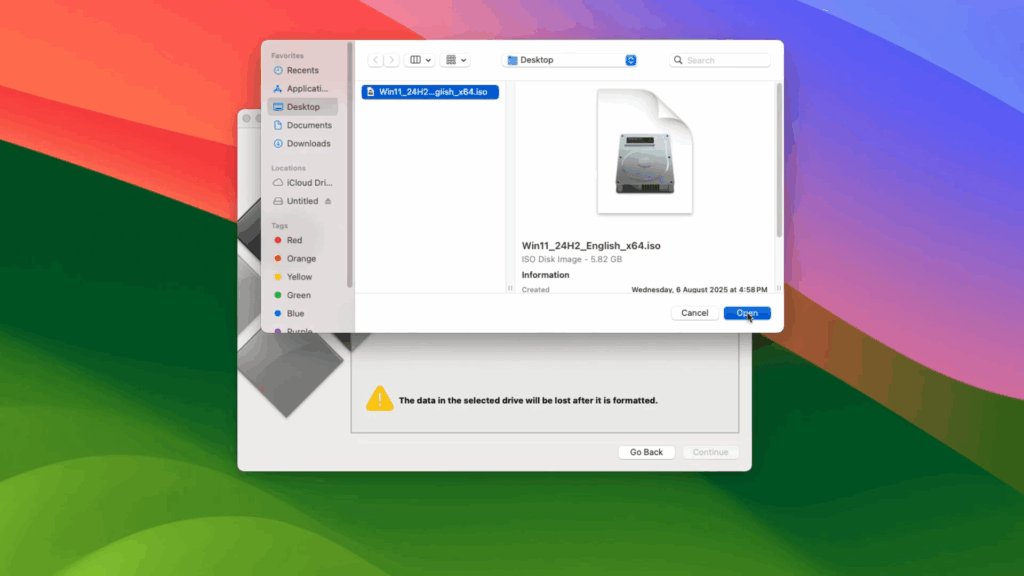Open the Applications sidebar item
Screen dimensions: 1024x576
tap(302, 88)
